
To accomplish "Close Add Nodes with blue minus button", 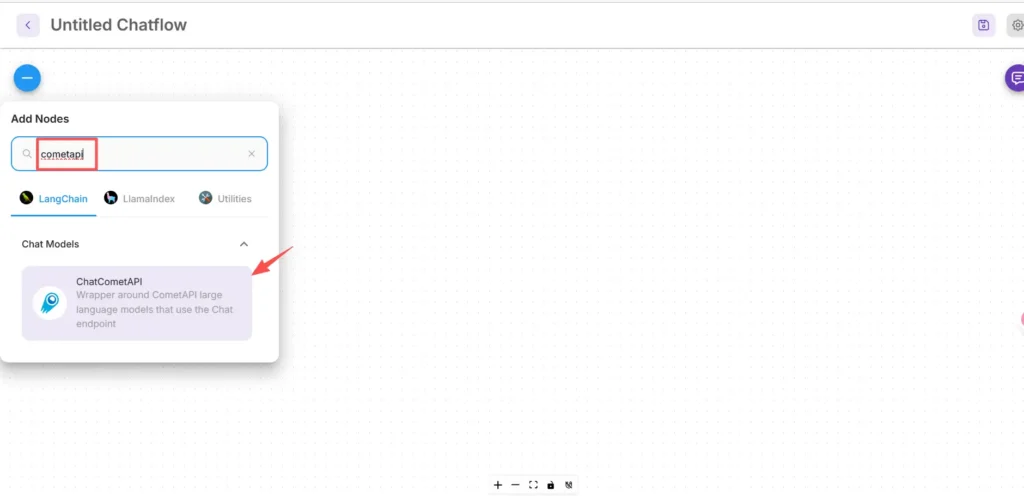I will point(27,78).
